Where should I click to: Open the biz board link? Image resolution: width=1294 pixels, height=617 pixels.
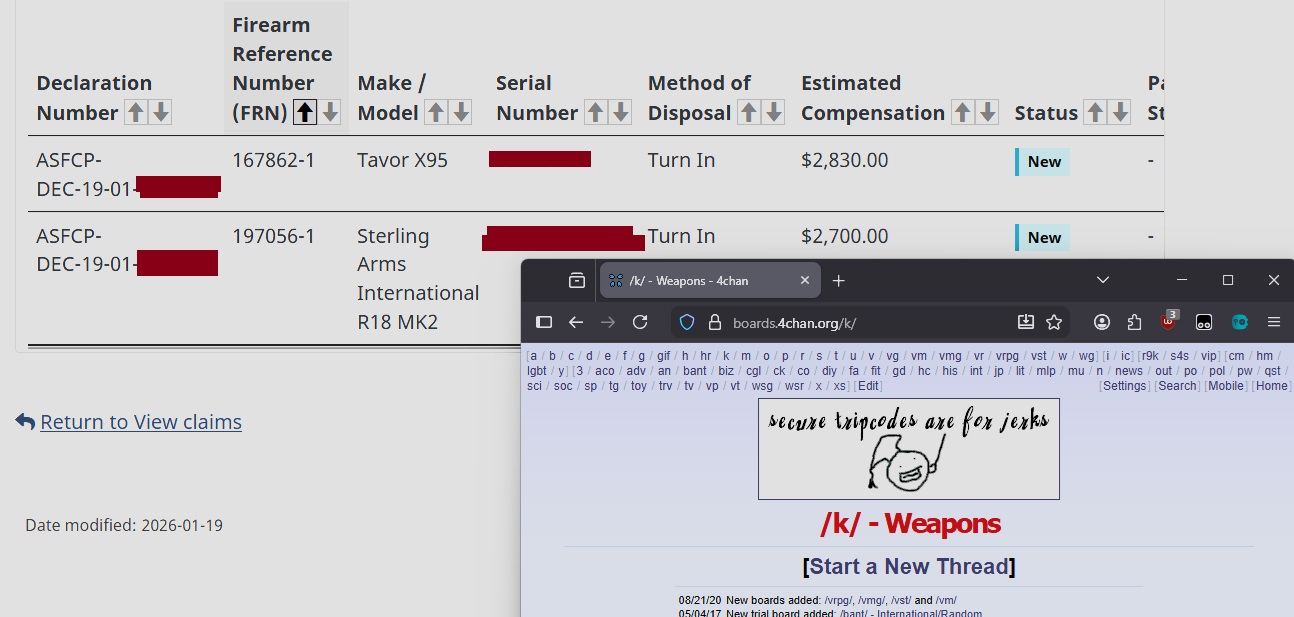726,371
